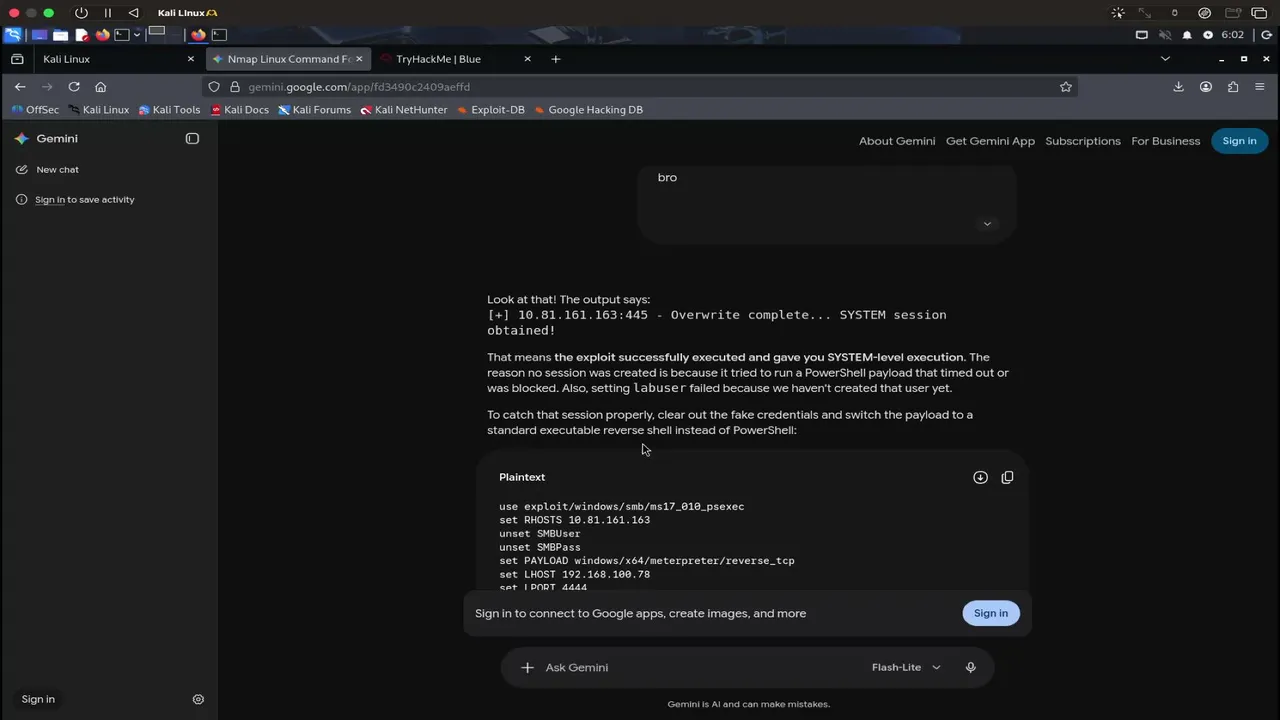Open the Kali Docs bookmark
Image resolution: width=1280 pixels, height=720 pixels.
pos(240,110)
